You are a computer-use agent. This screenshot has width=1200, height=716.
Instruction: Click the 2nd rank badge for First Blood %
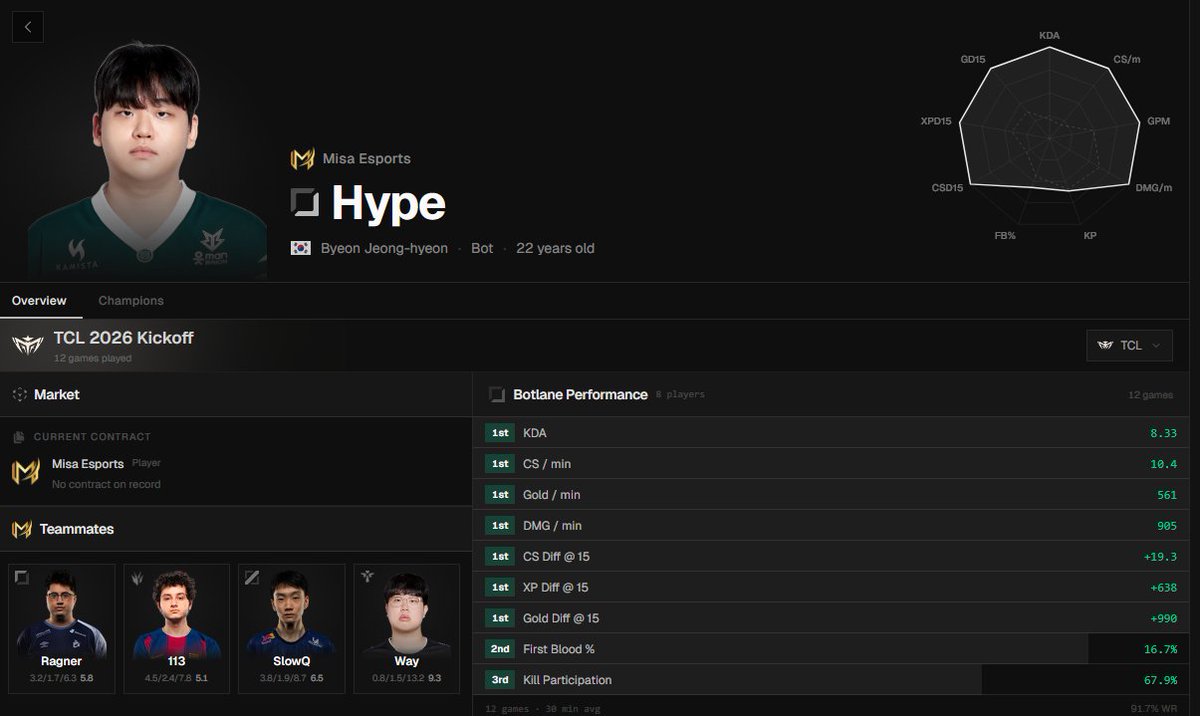[500, 649]
